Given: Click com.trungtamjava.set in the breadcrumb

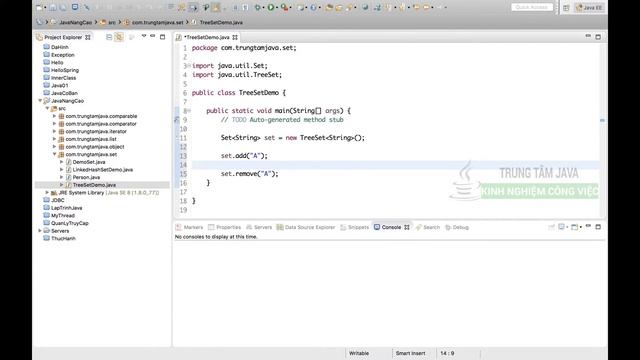Looking at the screenshot, I should coord(158,22).
